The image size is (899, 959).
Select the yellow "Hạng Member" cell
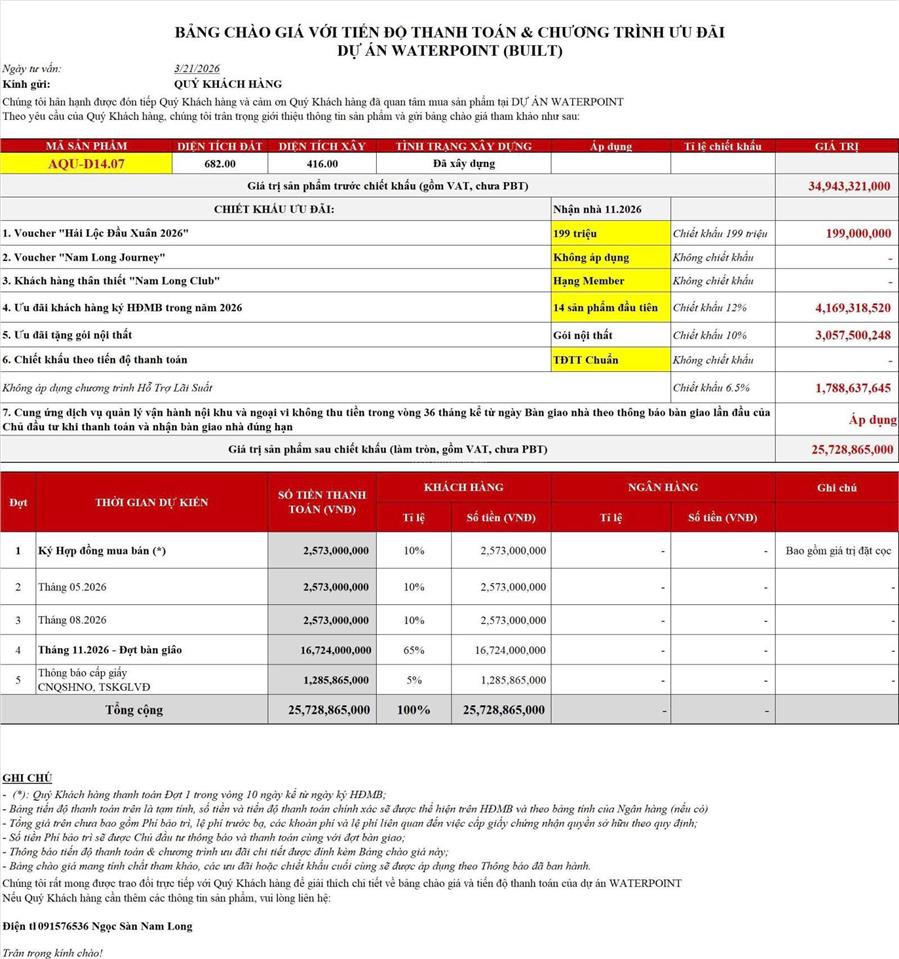tap(610, 281)
